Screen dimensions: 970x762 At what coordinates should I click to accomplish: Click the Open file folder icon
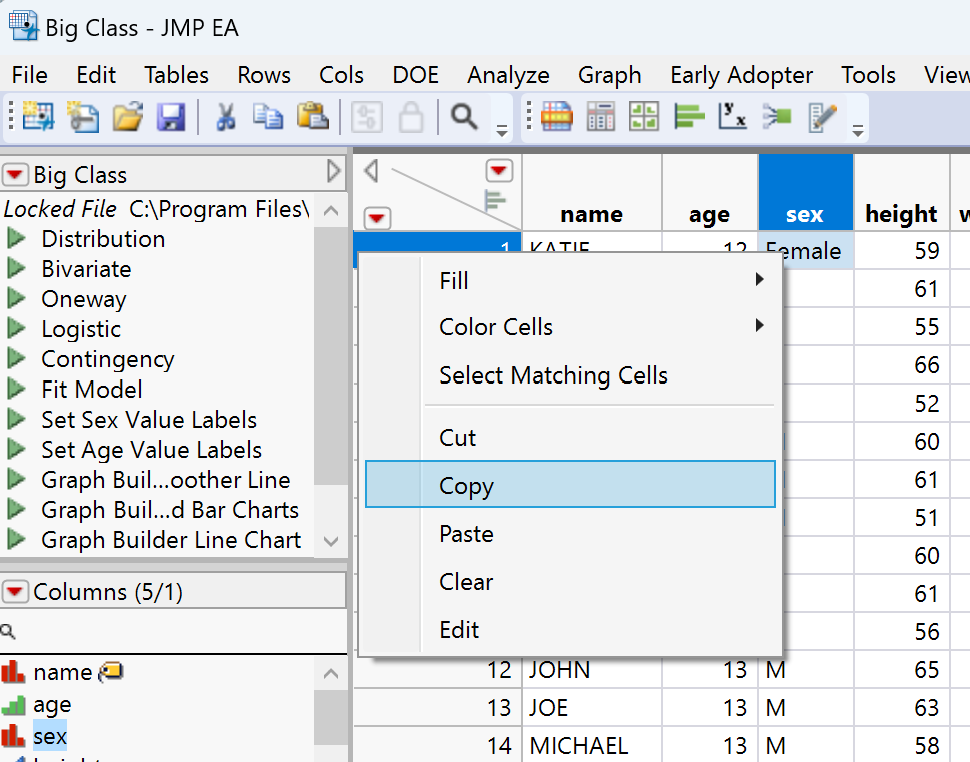pyautogui.click(x=127, y=118)
